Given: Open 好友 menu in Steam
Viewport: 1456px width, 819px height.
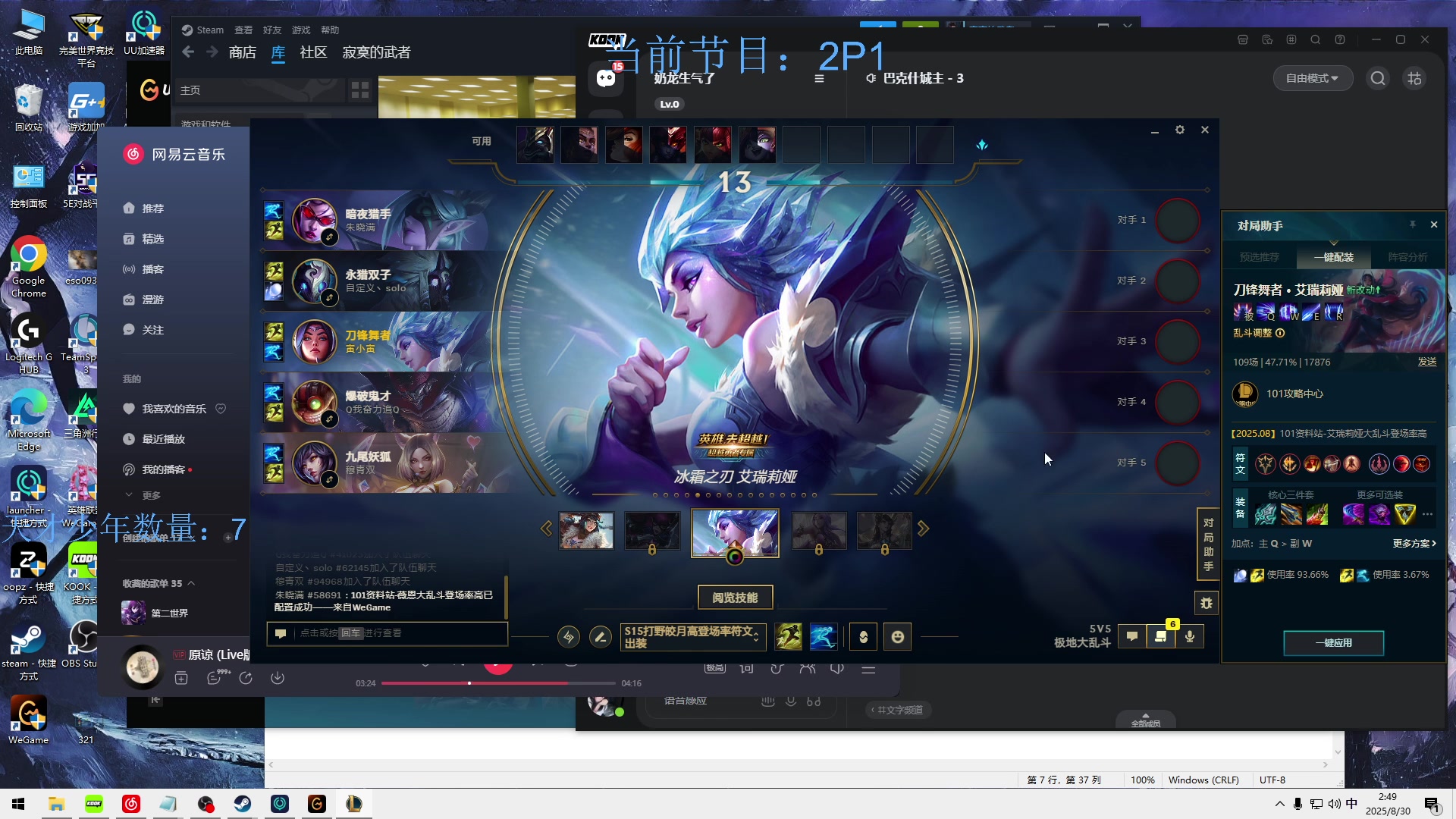Looking at the screenshot, I should [x=271, y=30].
